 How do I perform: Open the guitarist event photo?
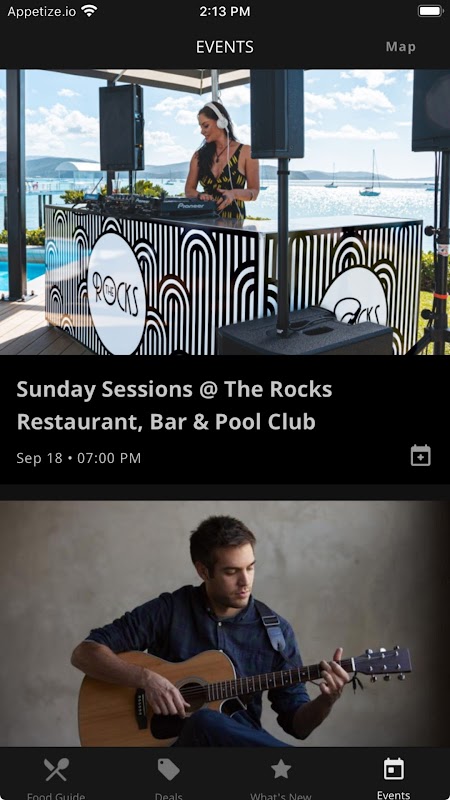225,623
